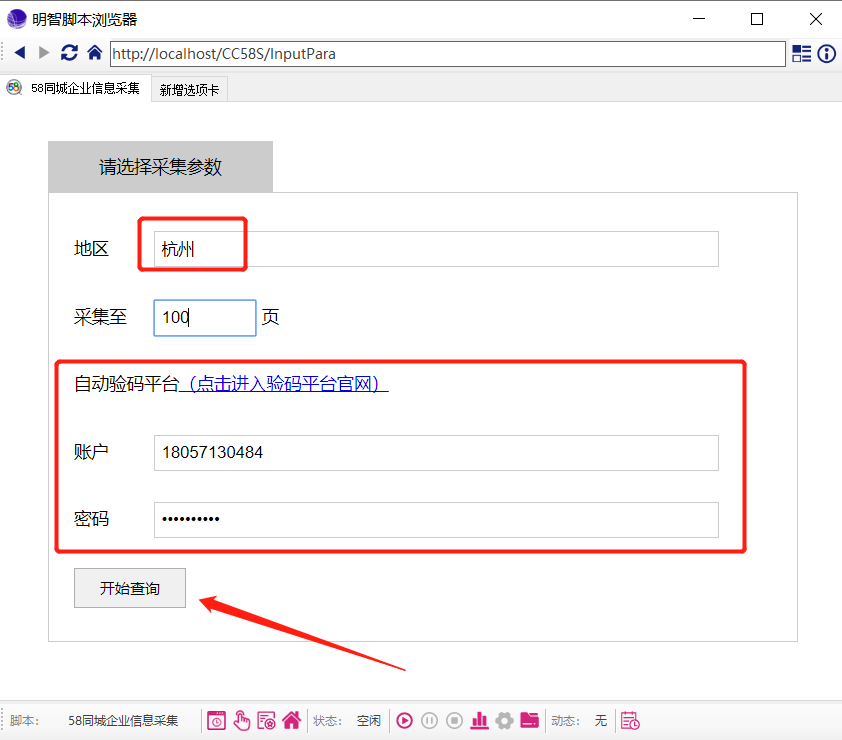Click the 请选择采集参数 header
This screenshot has height=740, width=842.
click(161, 167)
